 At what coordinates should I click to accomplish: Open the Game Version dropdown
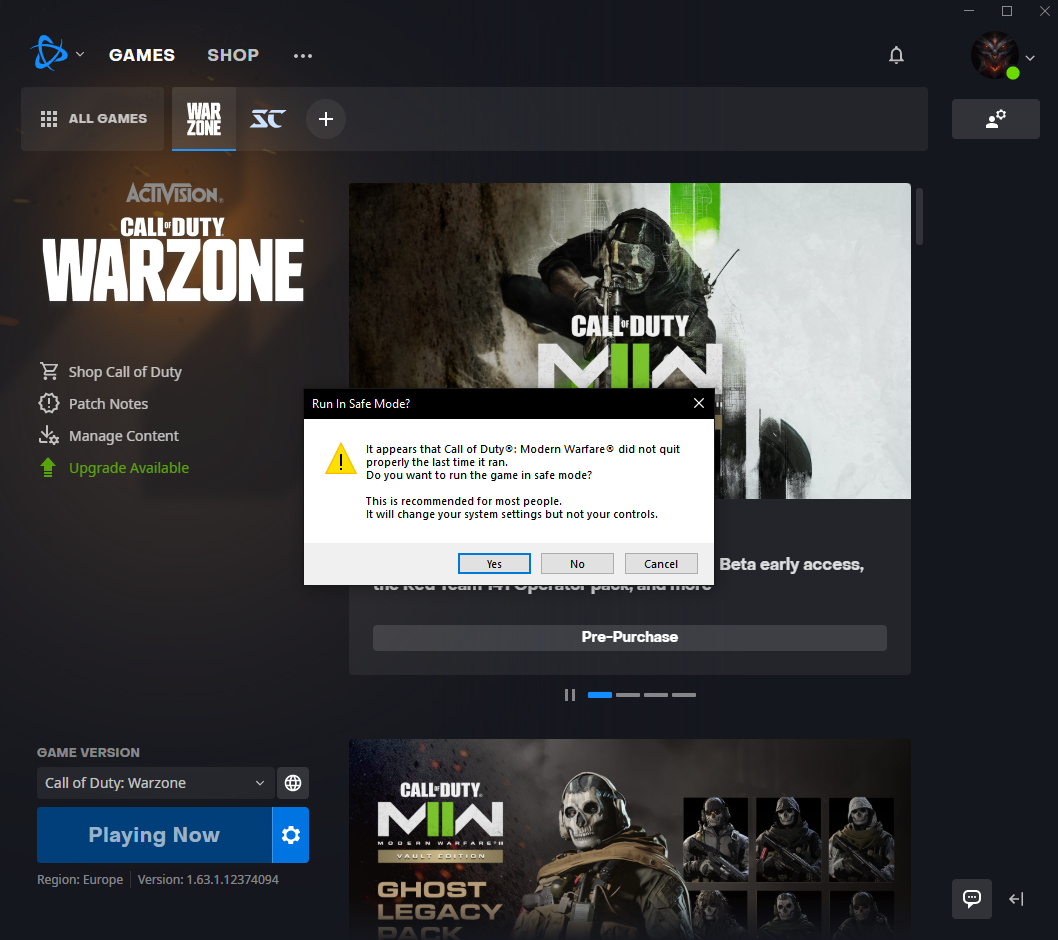(x=156, y=783)
